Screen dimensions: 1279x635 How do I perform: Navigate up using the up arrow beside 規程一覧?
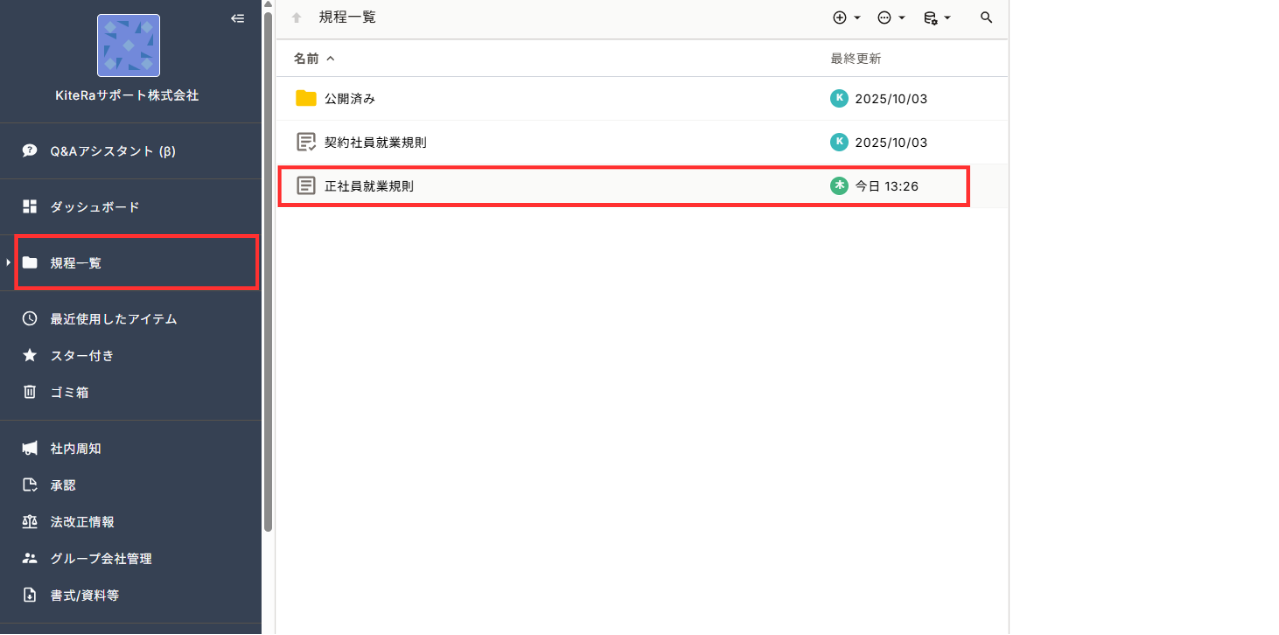pyautogui.click(x=297, y=18)
